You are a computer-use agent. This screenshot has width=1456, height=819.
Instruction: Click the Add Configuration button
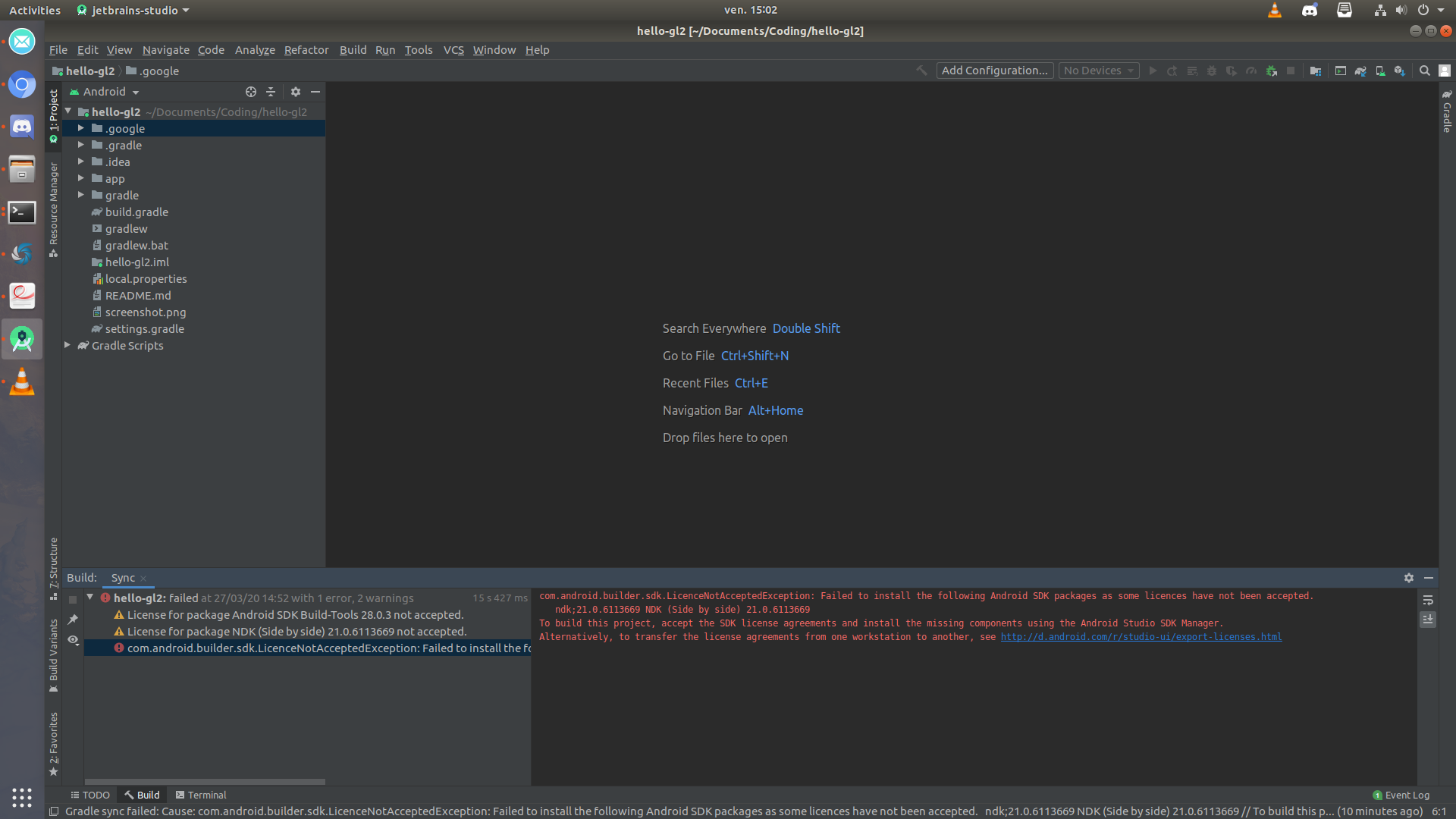coord(994,71)
